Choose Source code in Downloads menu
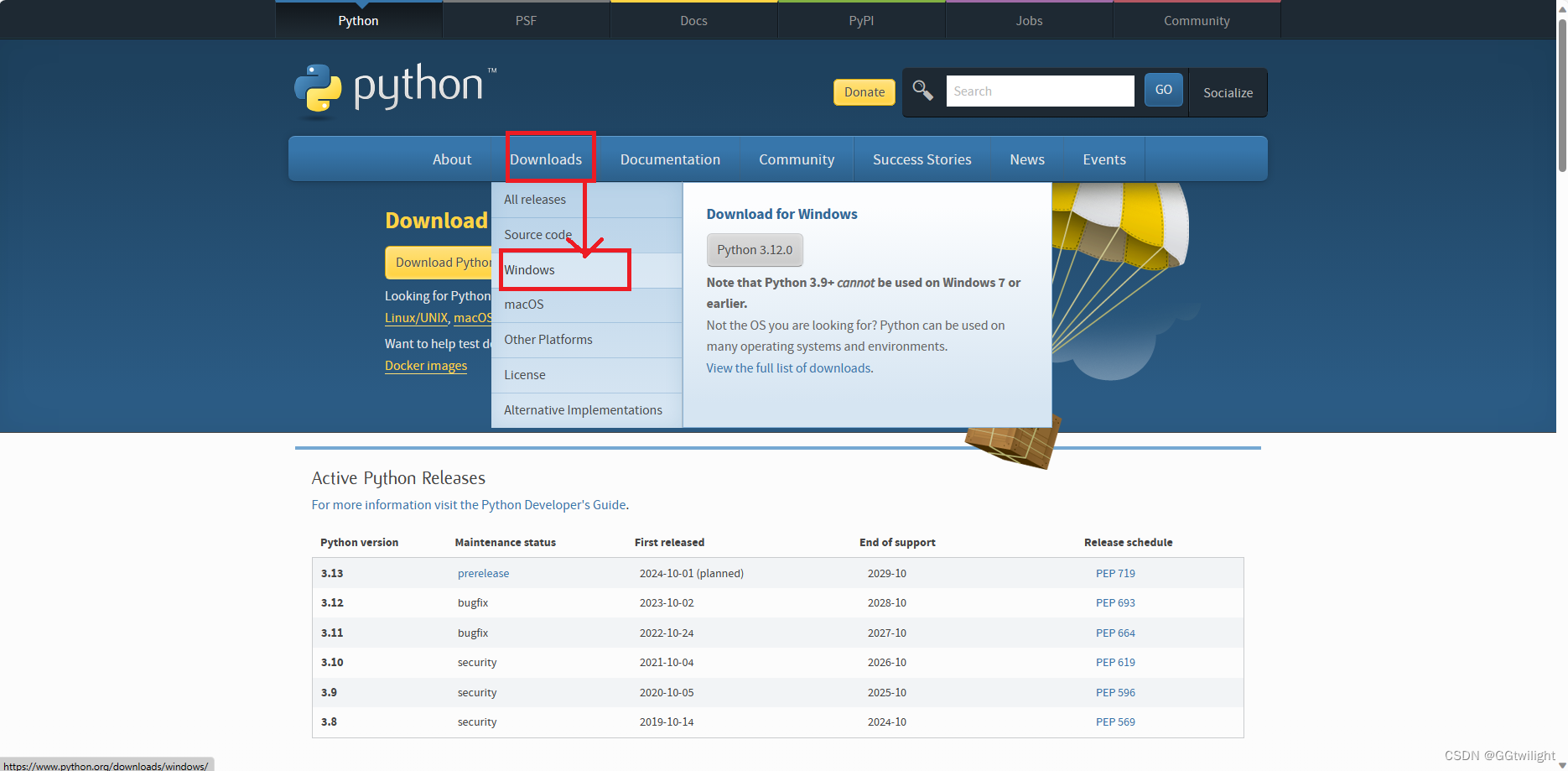The width and height of the screenshot is (1568, 771). (x=587, y=235)
